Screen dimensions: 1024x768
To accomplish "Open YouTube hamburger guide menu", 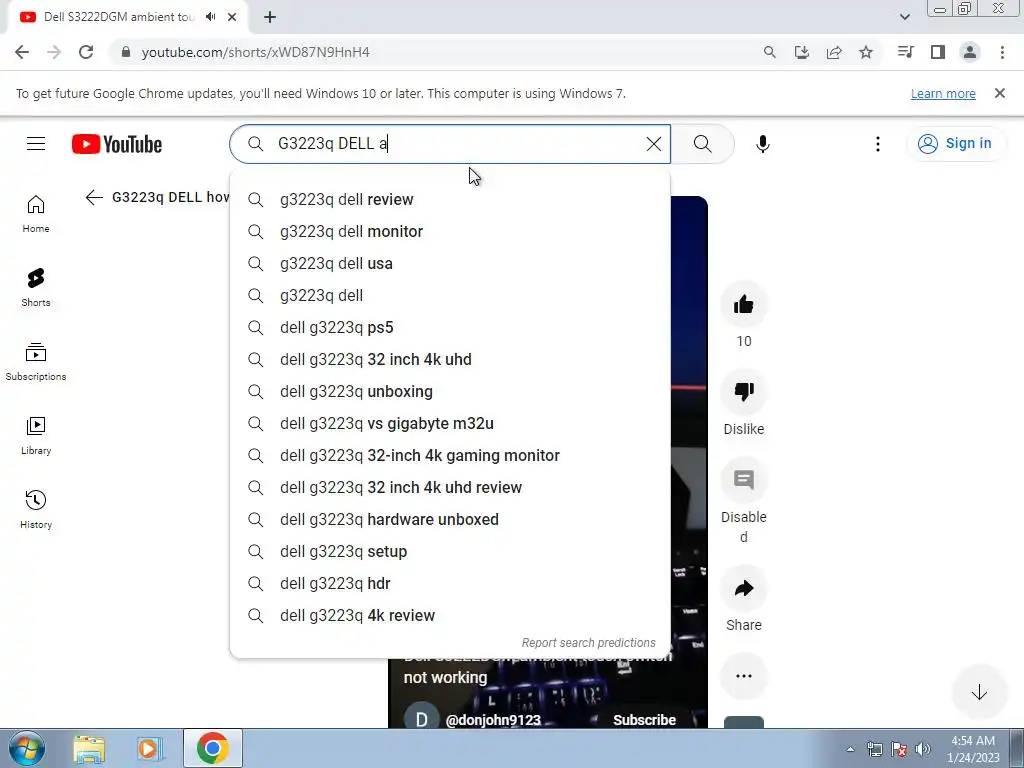I will pyautogui.click(x=36, y=144).
